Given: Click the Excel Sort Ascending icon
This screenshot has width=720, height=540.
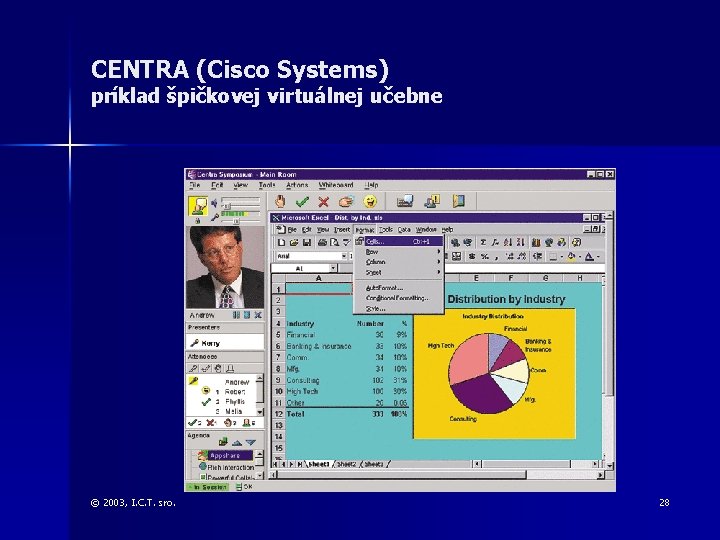Looking at the screenshot, I should coord(507,242).
